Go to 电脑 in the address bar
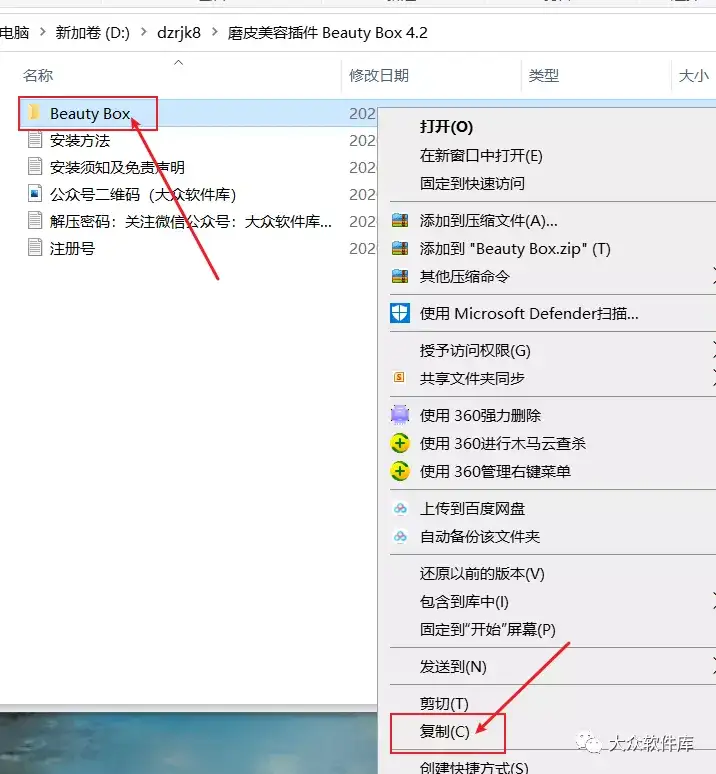Screen dimensions: 716x774 coord(14,33)
